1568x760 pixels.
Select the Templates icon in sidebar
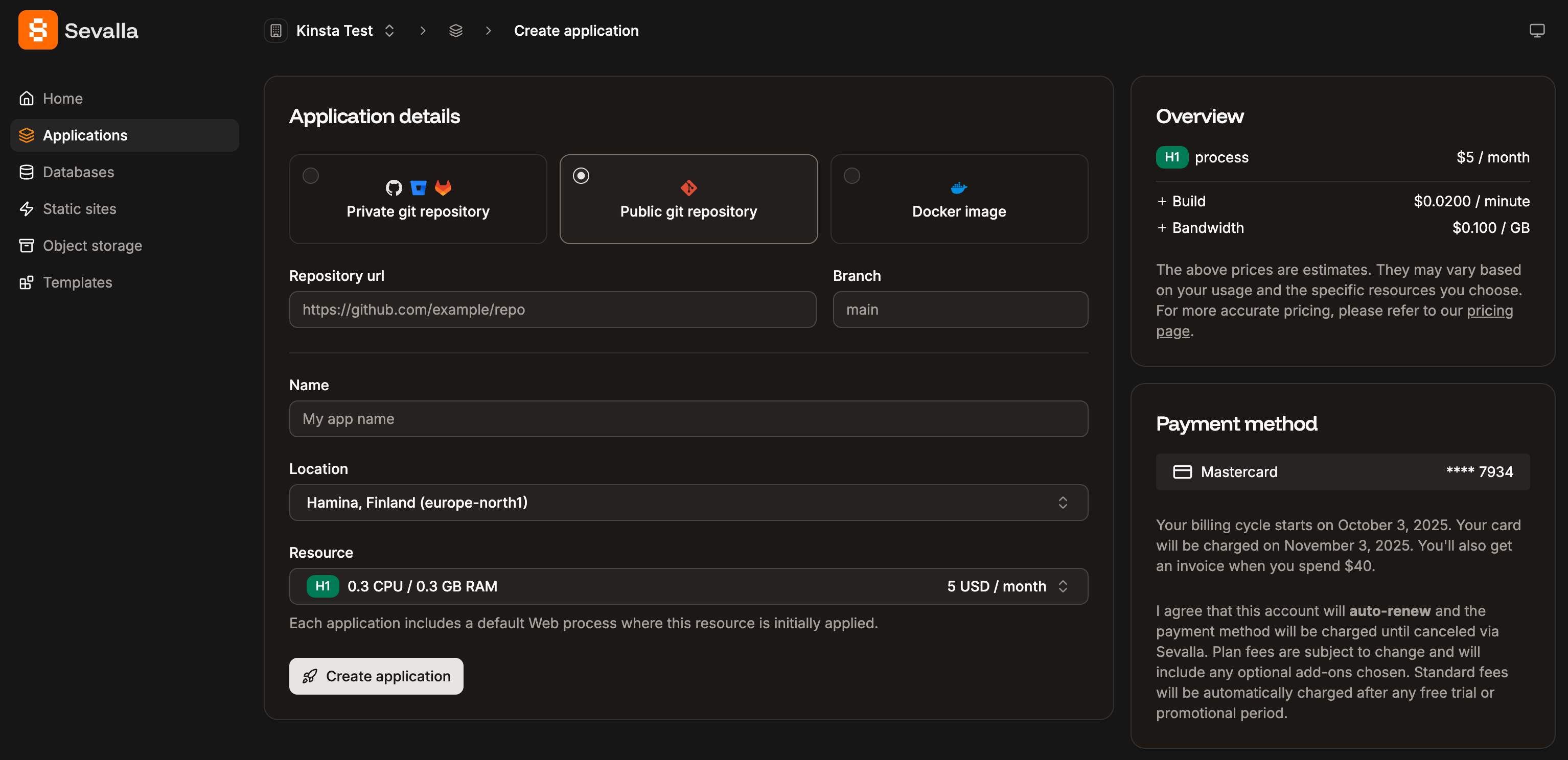click(27, 282)
